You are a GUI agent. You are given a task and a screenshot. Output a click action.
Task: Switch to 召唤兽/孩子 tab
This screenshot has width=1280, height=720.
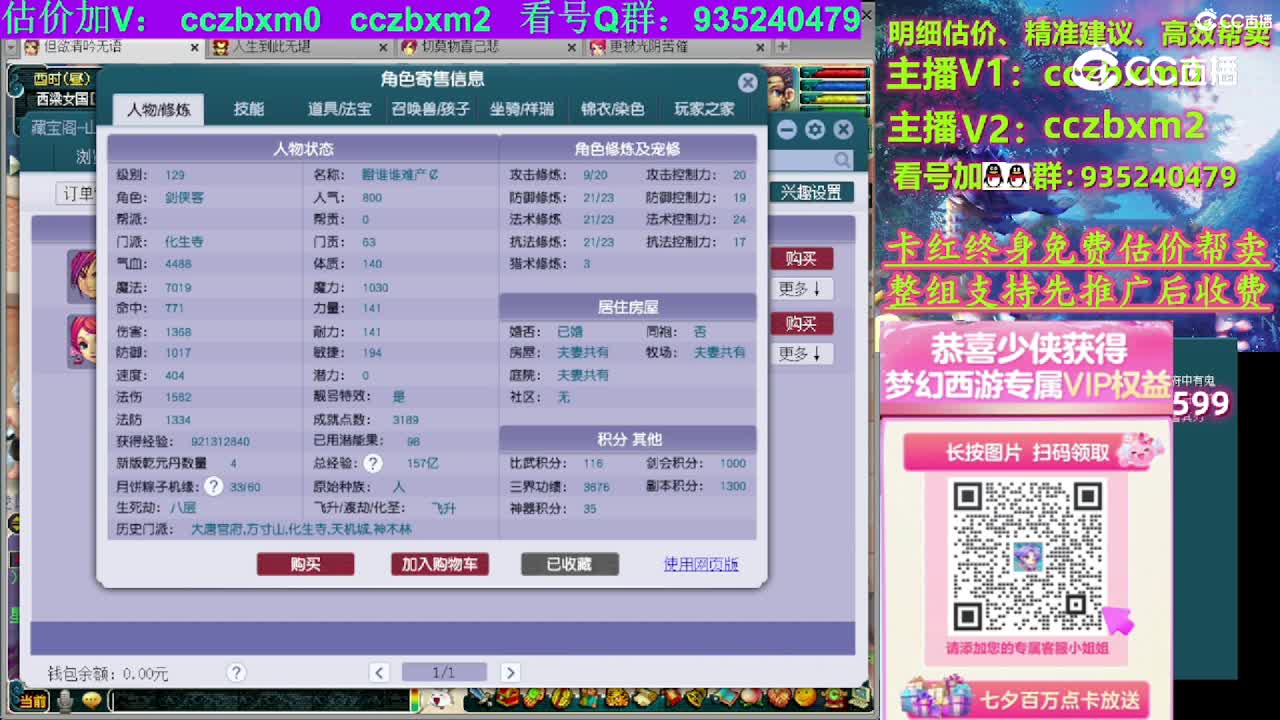coord(430,109)
